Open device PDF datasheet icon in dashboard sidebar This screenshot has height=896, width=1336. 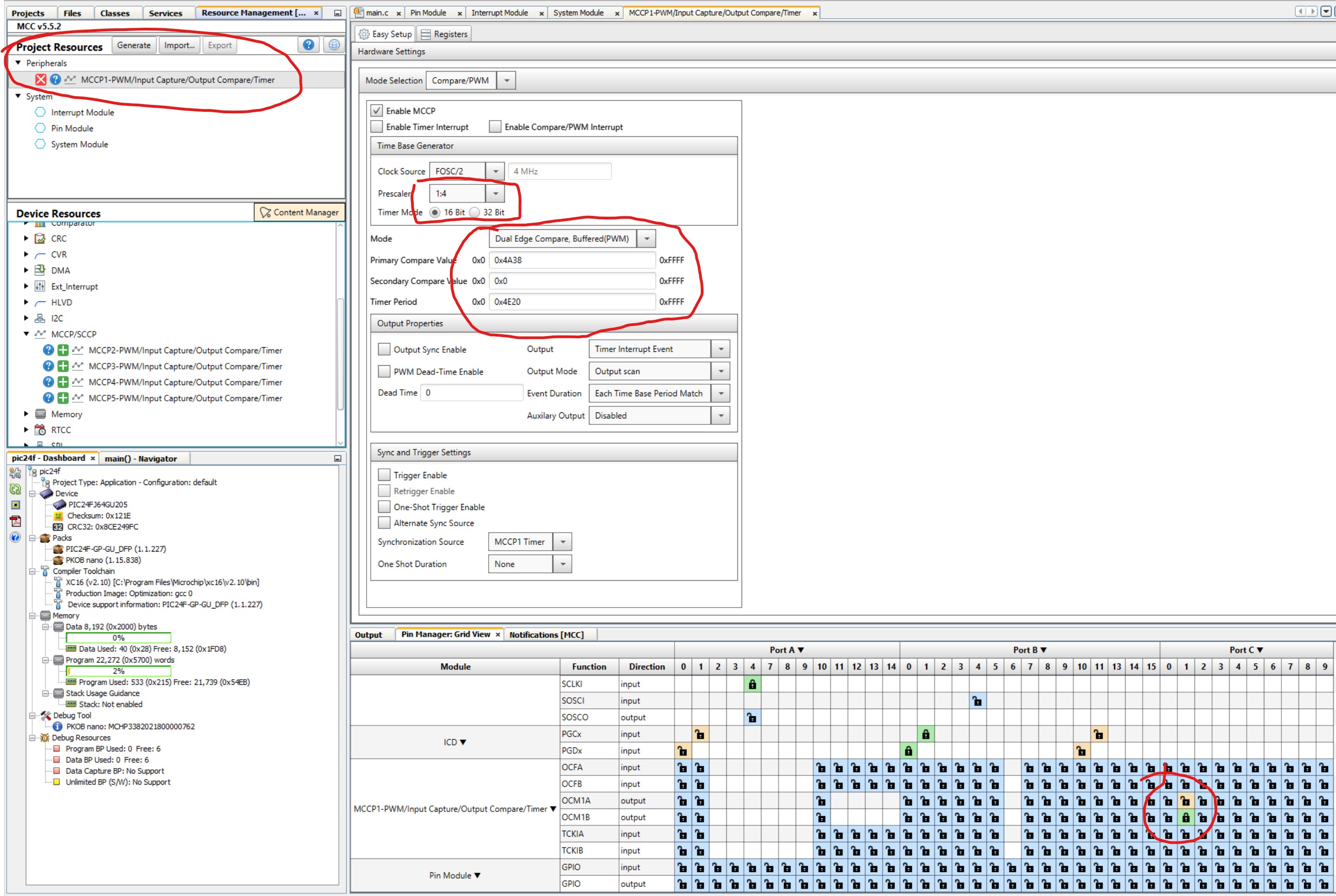15,521
